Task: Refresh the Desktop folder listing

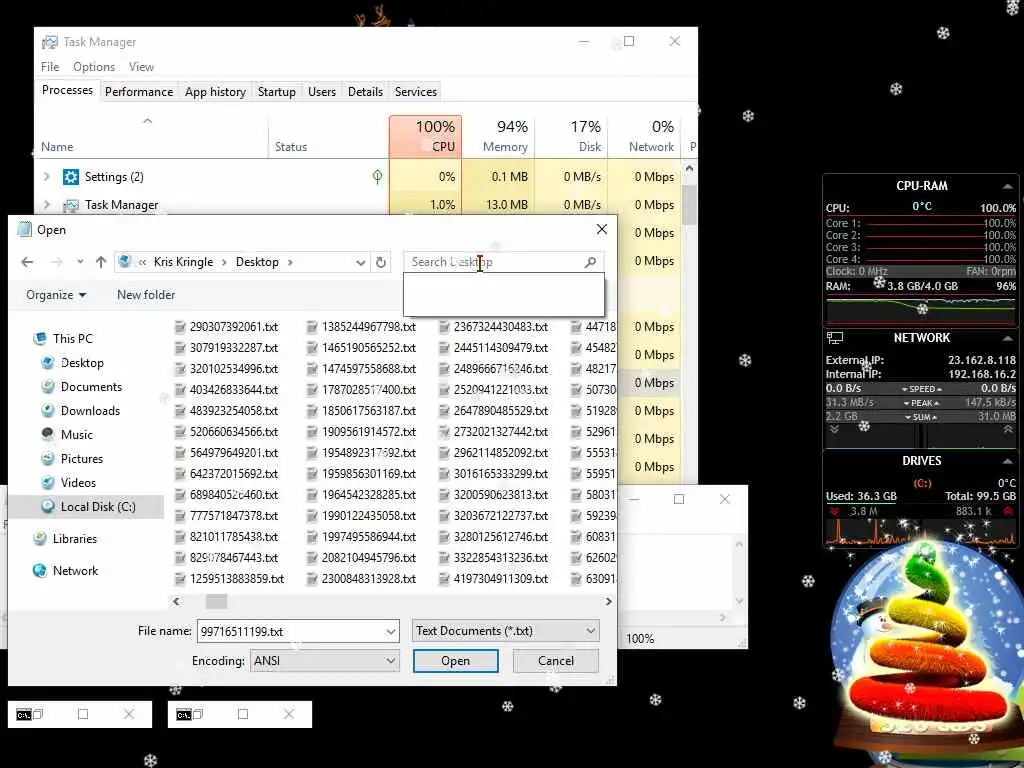Action: click(381, 262)
